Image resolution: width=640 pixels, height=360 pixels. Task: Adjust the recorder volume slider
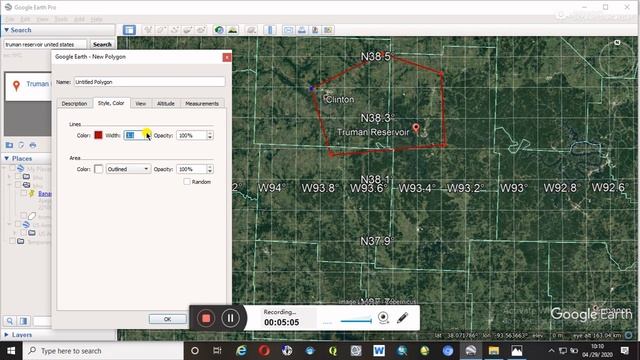pyautogui.click(x=356, y=321)
